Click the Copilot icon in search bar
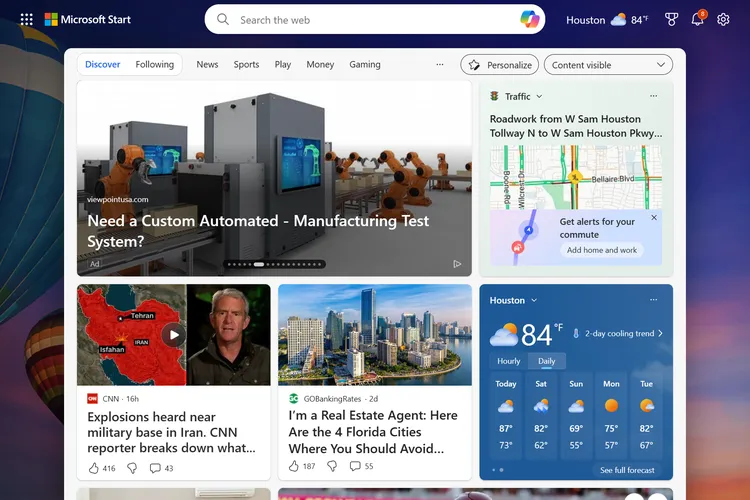The width and height of the screenshot is (750, 500). pos(530,19)
